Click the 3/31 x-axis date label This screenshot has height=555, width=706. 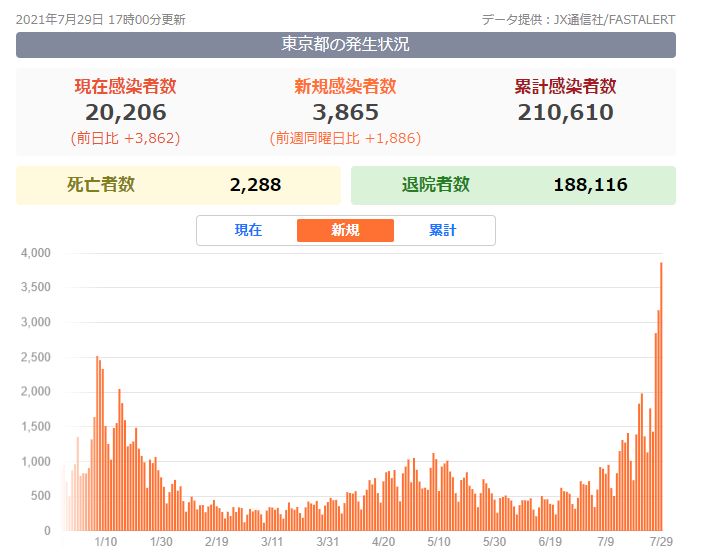327,541
